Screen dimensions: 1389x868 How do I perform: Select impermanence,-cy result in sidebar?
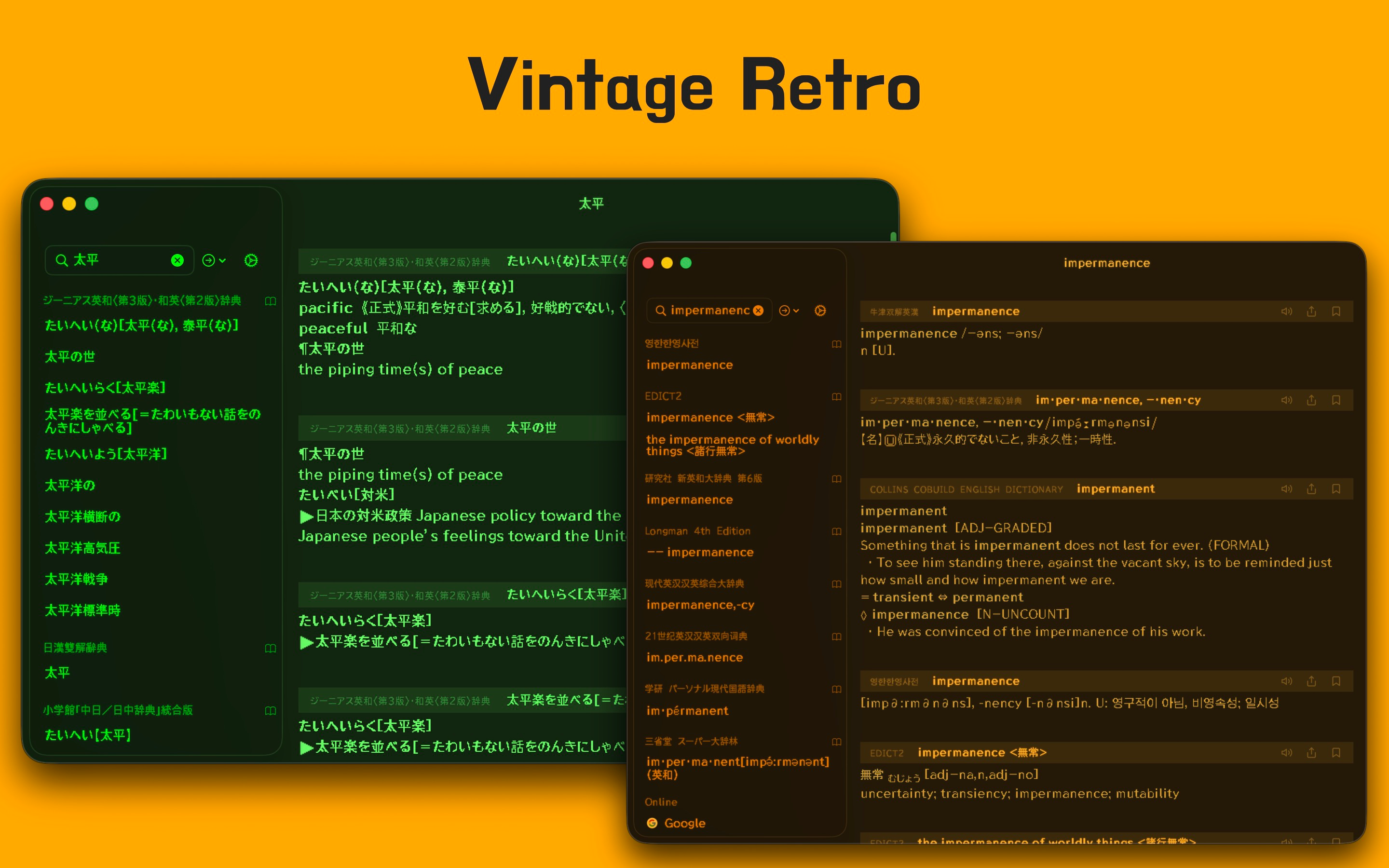(x=700, y=605)
